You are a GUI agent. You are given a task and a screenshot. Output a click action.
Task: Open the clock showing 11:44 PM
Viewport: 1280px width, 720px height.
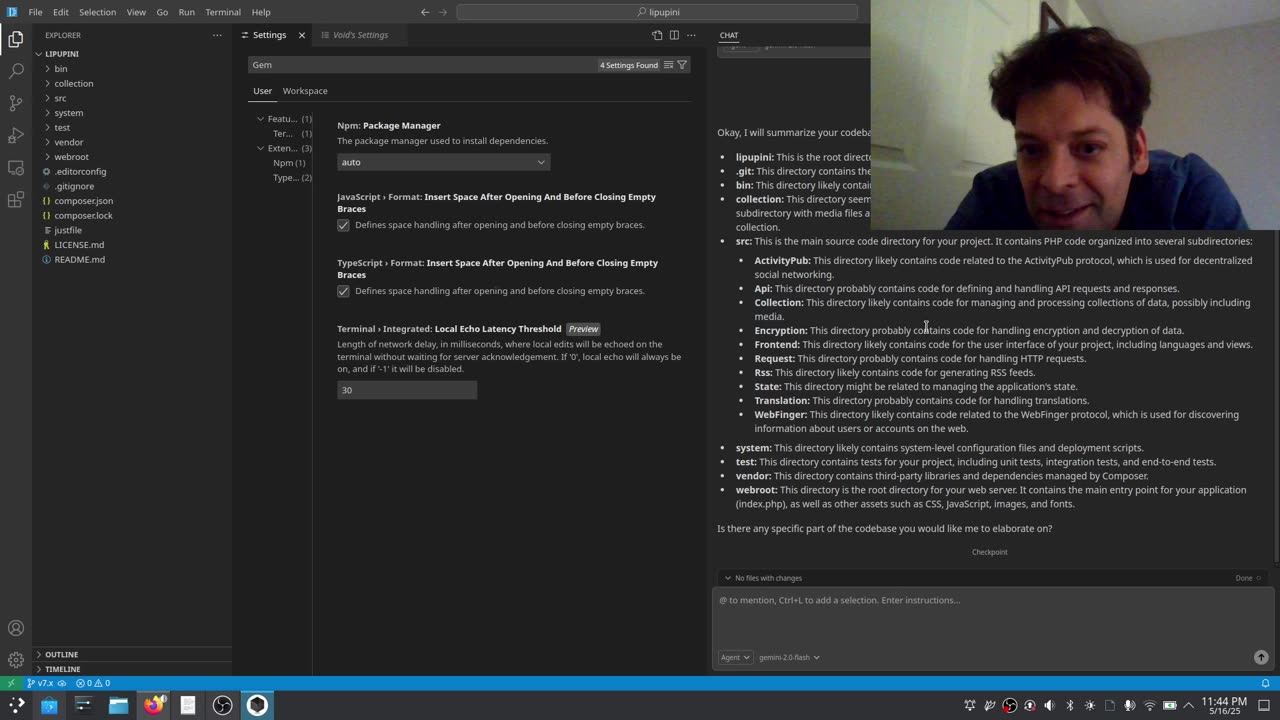1224,705
